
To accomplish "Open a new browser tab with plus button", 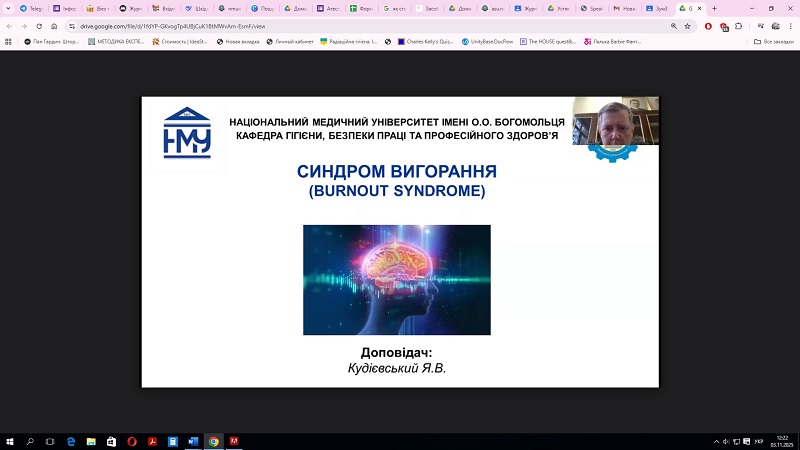I will (x=714, y=8).
